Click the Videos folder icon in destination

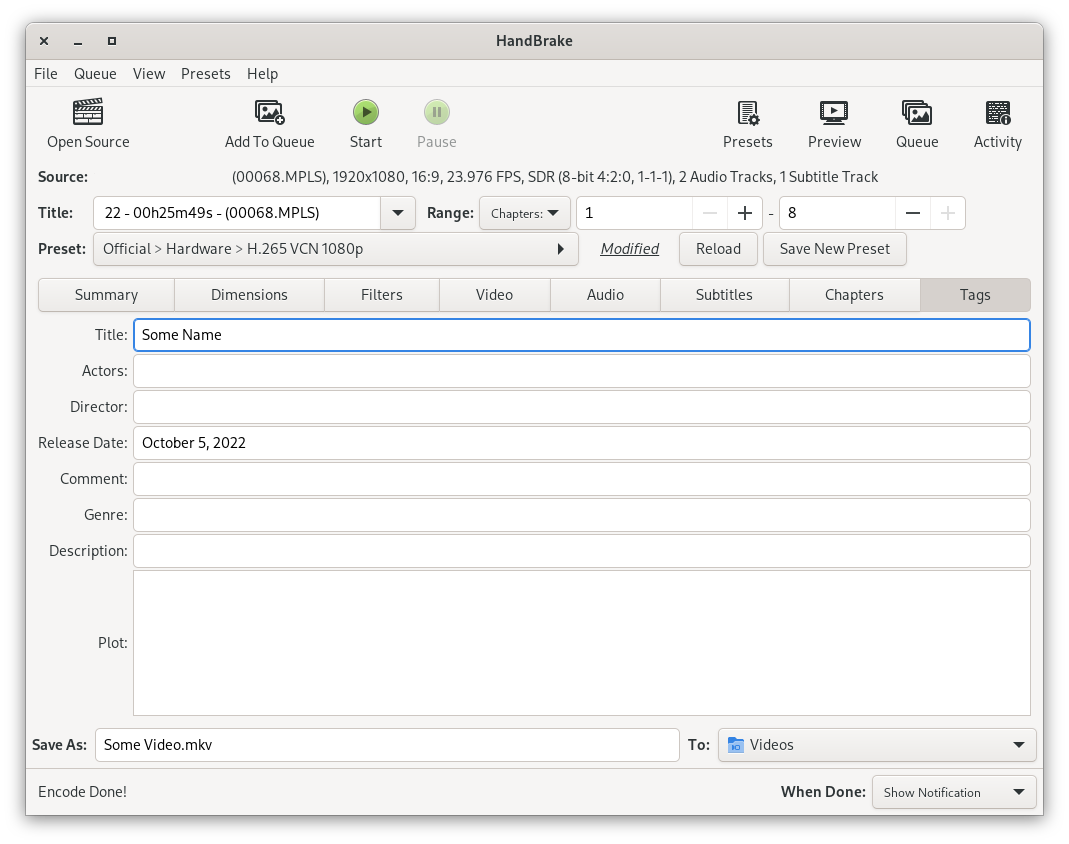[736, 745]
